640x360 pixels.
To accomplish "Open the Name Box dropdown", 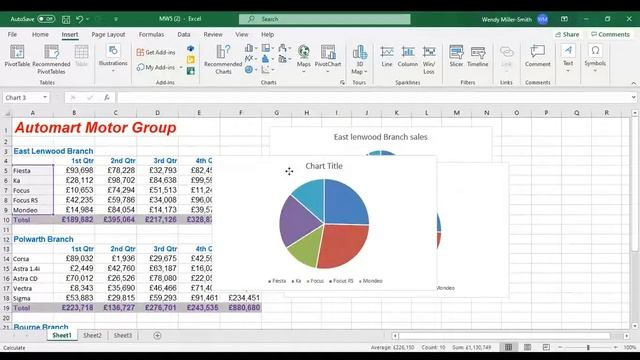I will [x=44, y=98].
